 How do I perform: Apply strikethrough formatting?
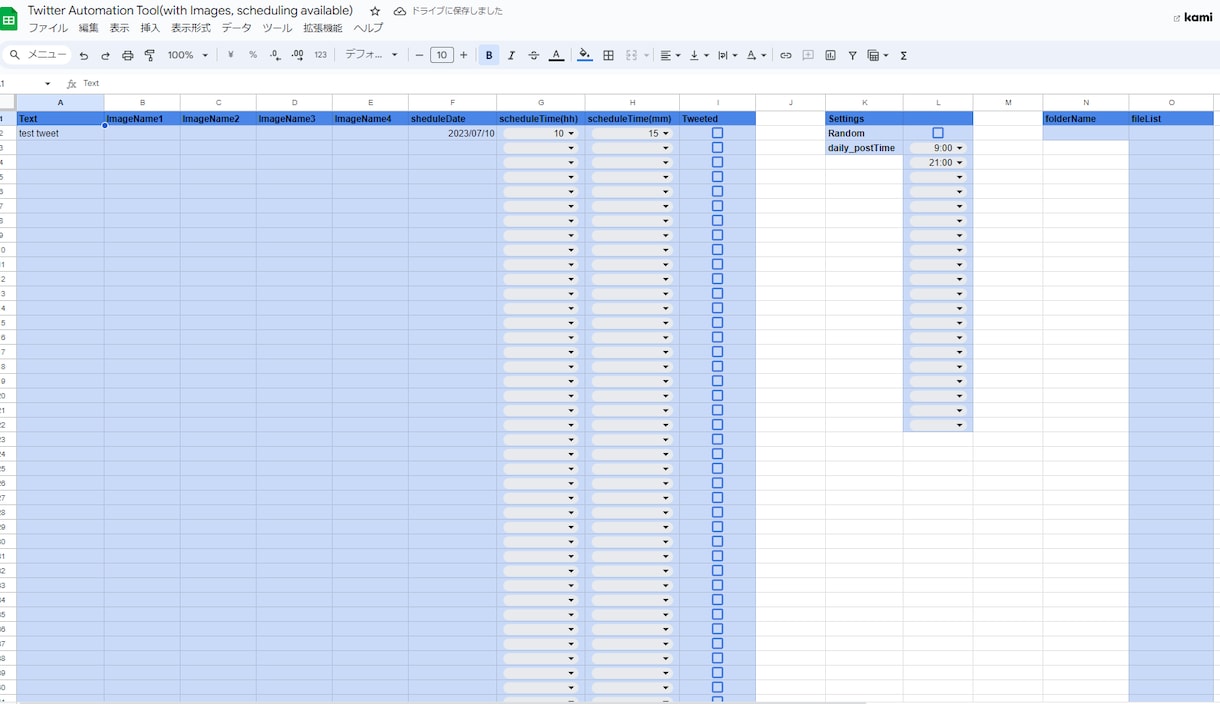533,55
